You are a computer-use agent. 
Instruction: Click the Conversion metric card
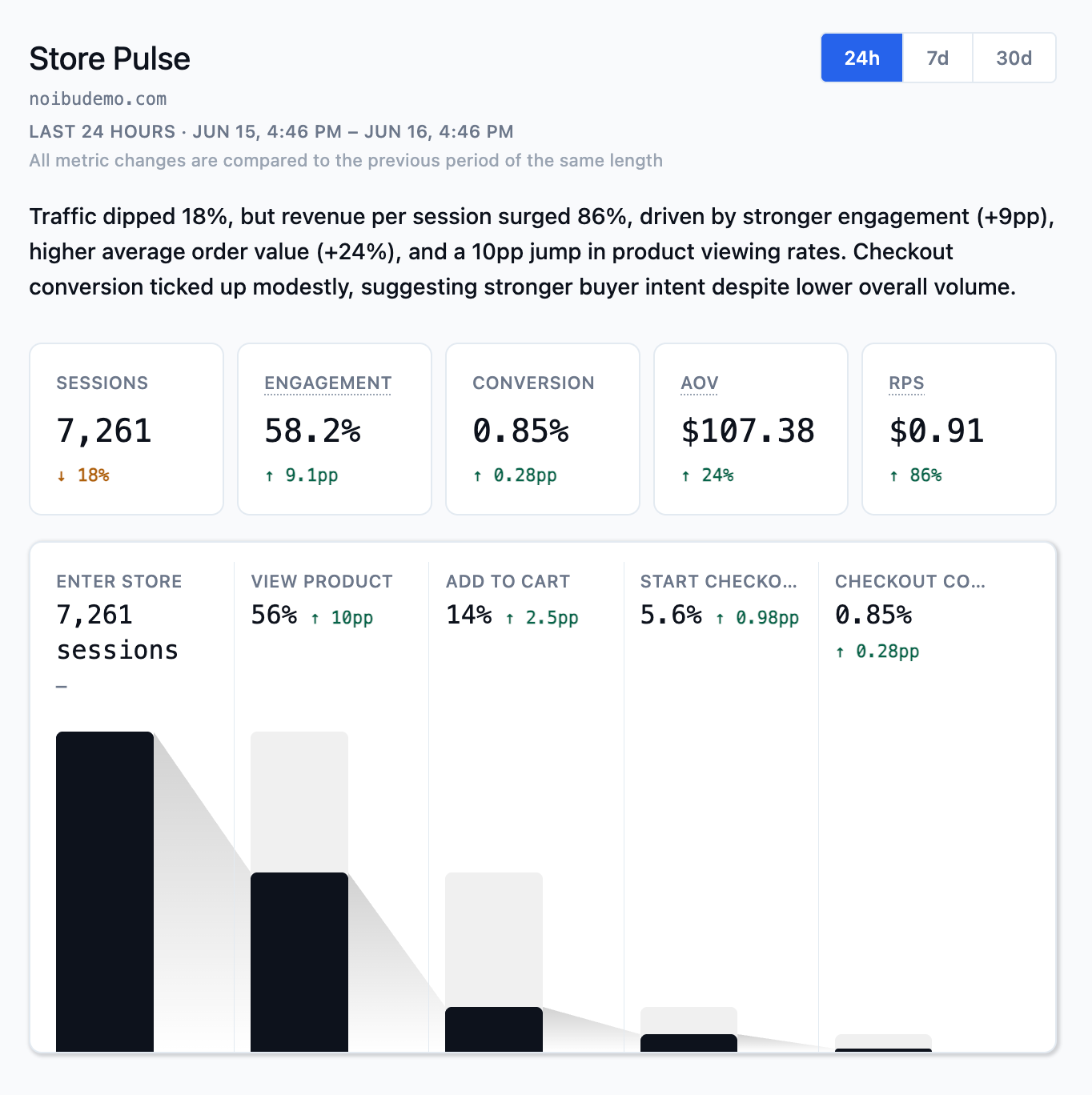[x=543, y=429]
